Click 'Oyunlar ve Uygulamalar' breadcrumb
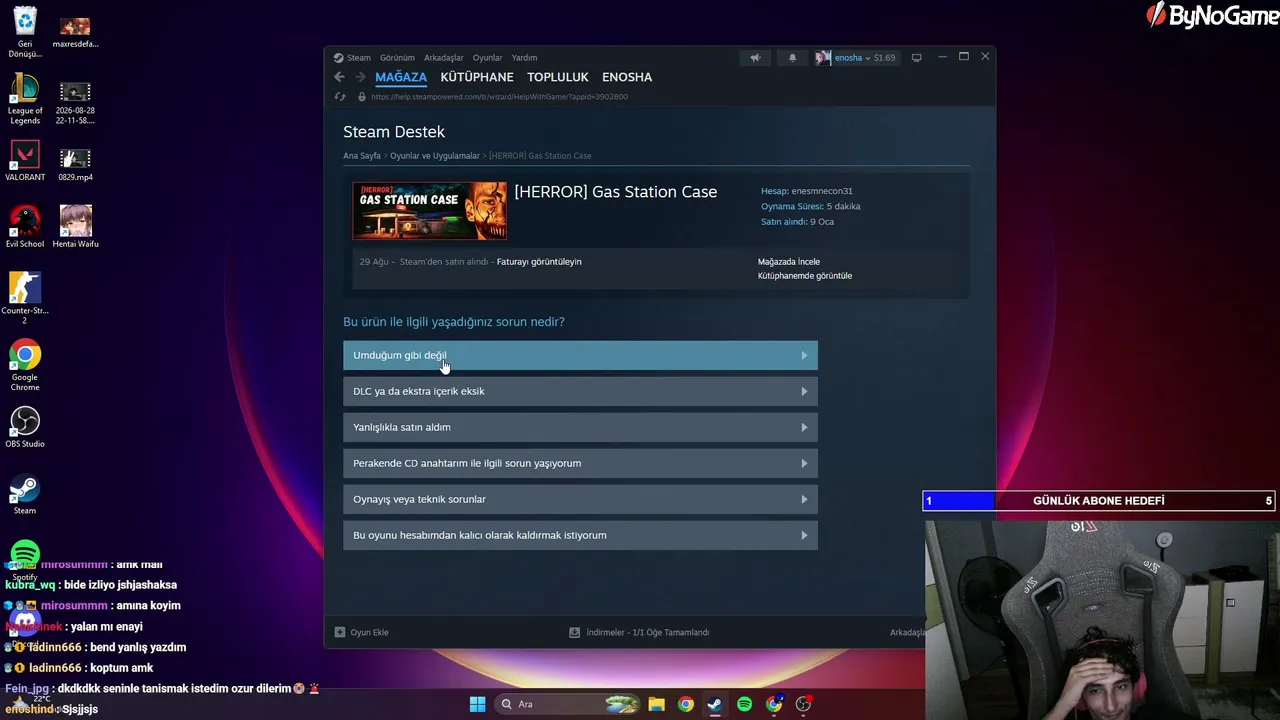1280x720 pixels. tap(435, 156)
